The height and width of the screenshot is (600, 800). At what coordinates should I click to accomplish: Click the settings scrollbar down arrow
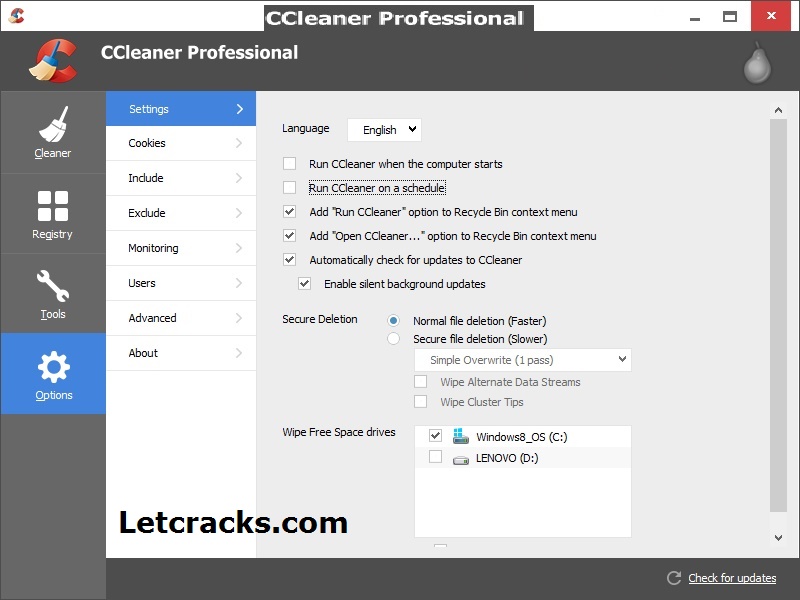point(778,537)
